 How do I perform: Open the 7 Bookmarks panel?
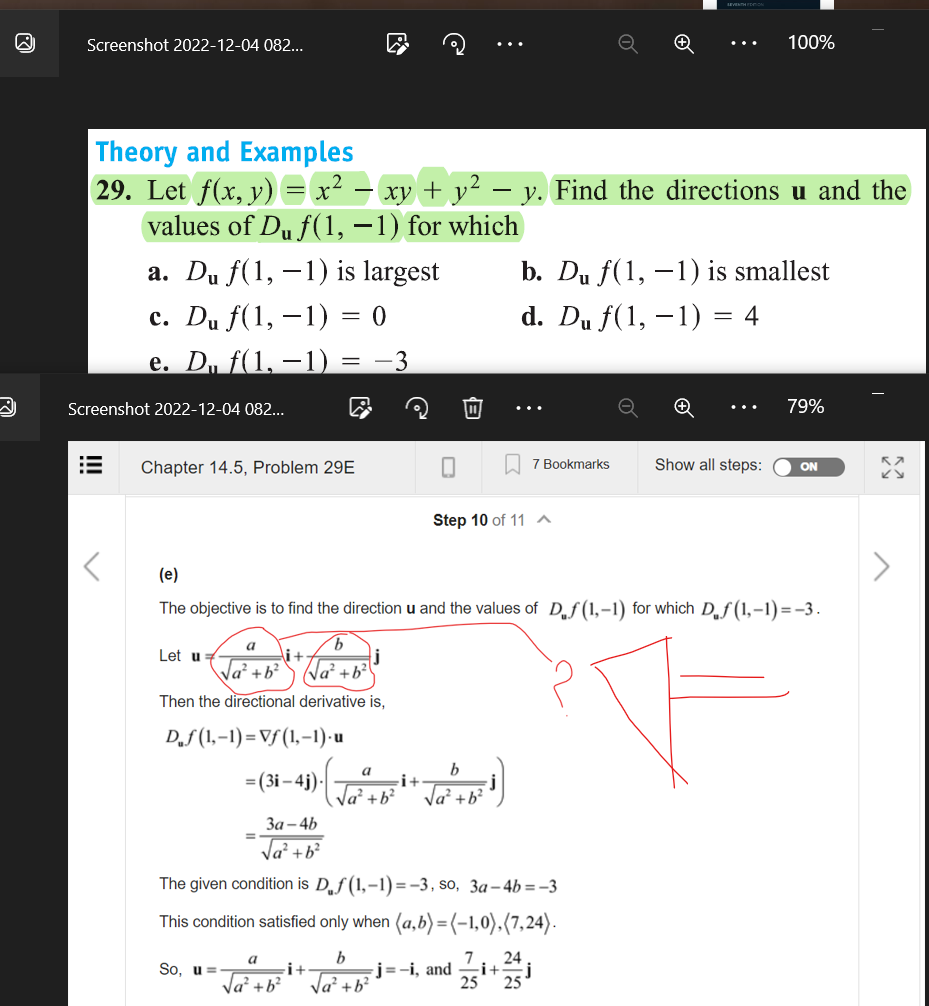pyautogui.click(x=559, y=464)
